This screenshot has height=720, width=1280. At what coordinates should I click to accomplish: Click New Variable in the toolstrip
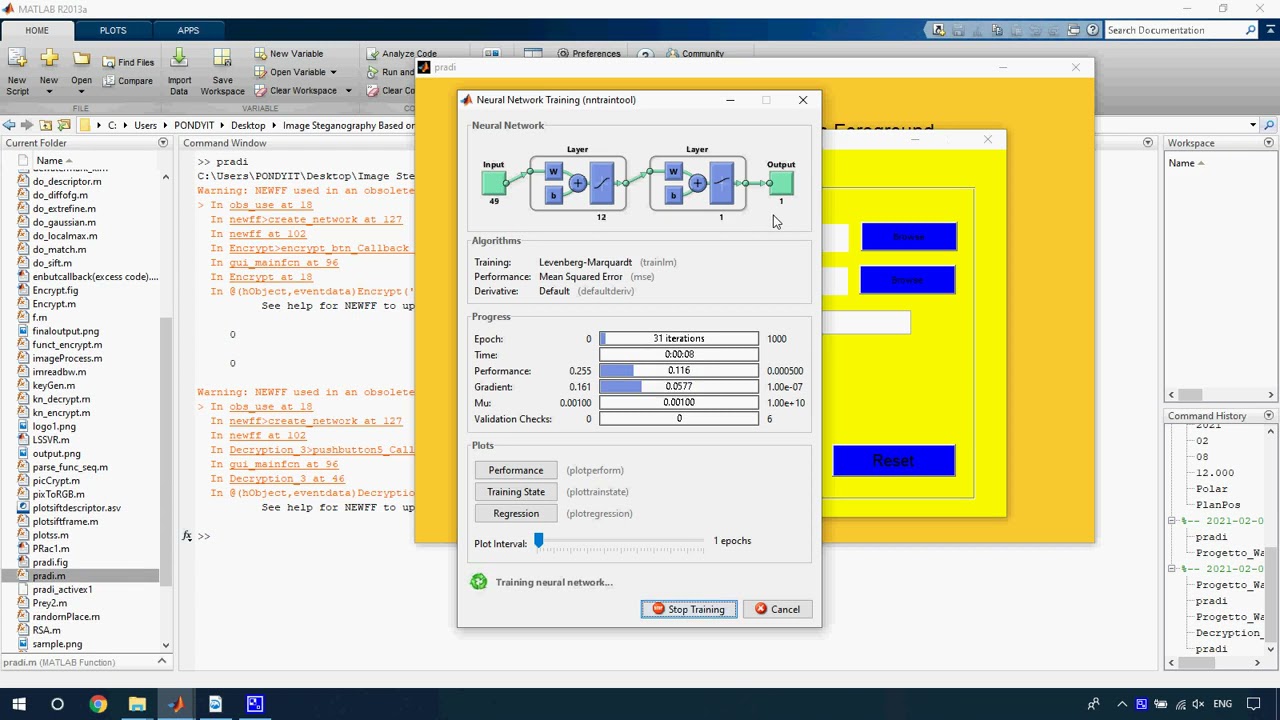tap(289, 54)
